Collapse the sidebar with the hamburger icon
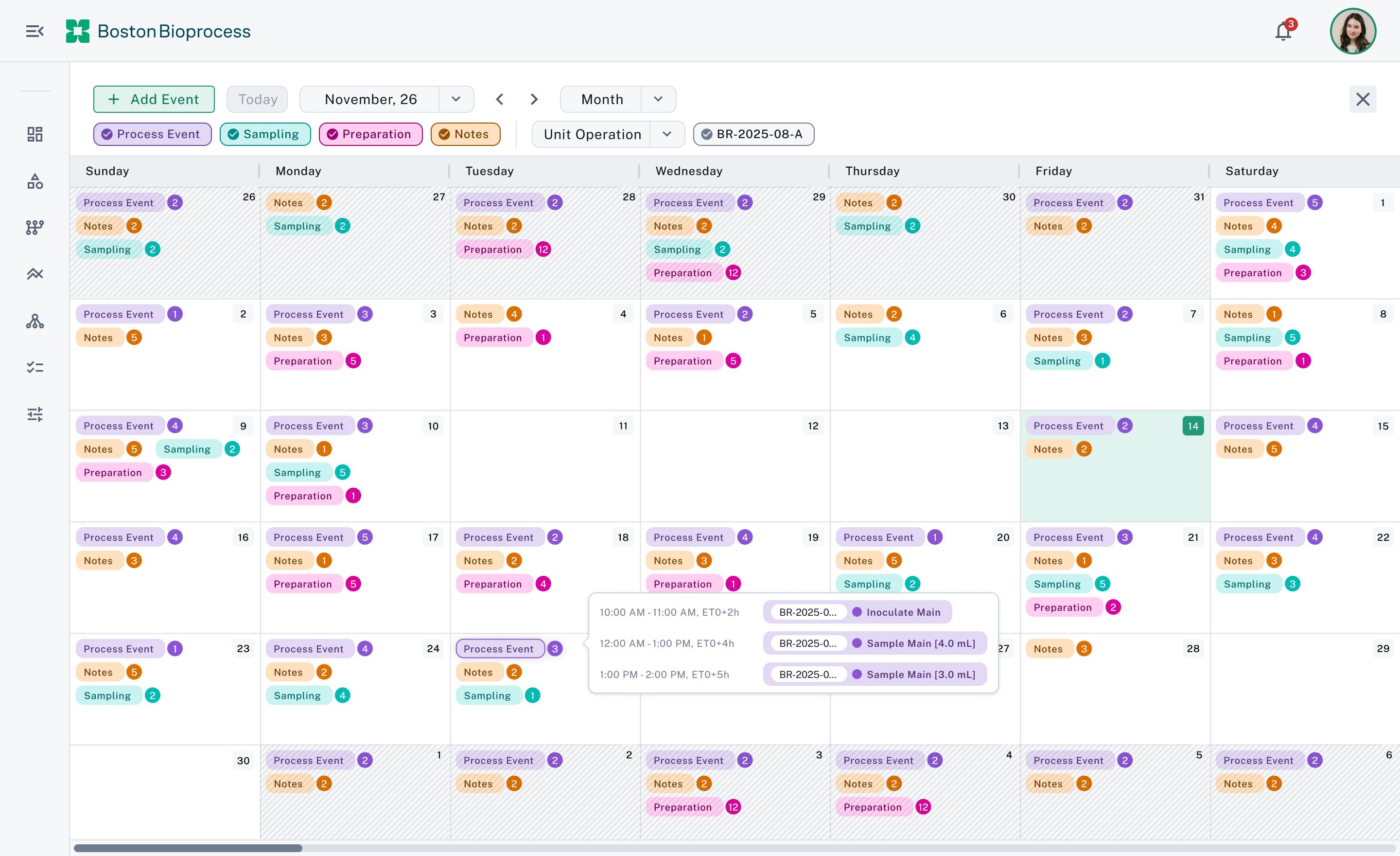Image resolution: width=1400 pixels, height=856 pixels. pyautogui.click(x=34, y=31)
